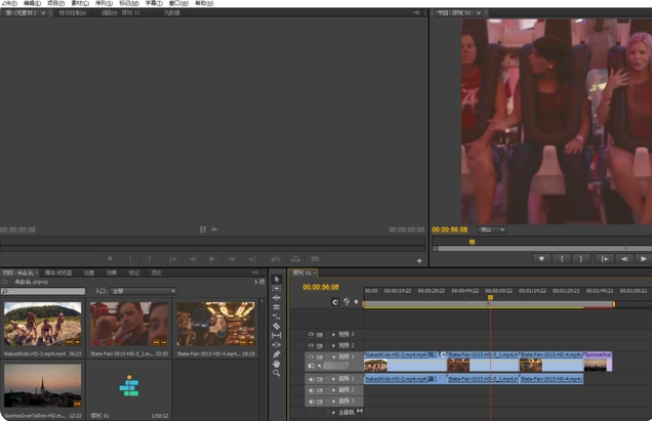
Task: Open the 帮助 menu
Action: coord(204,3)
